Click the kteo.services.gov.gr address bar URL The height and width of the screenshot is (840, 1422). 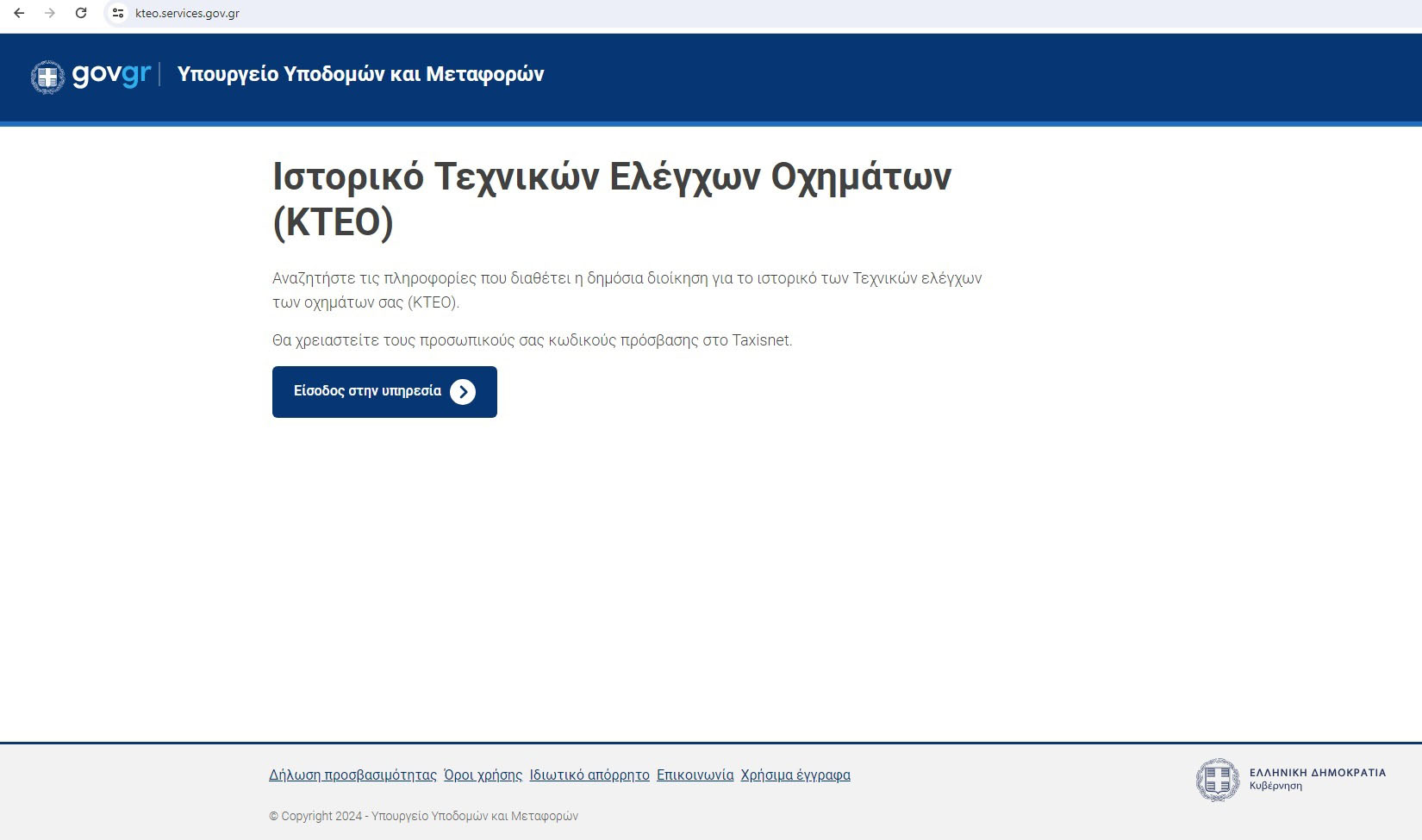tap(187, 13)
